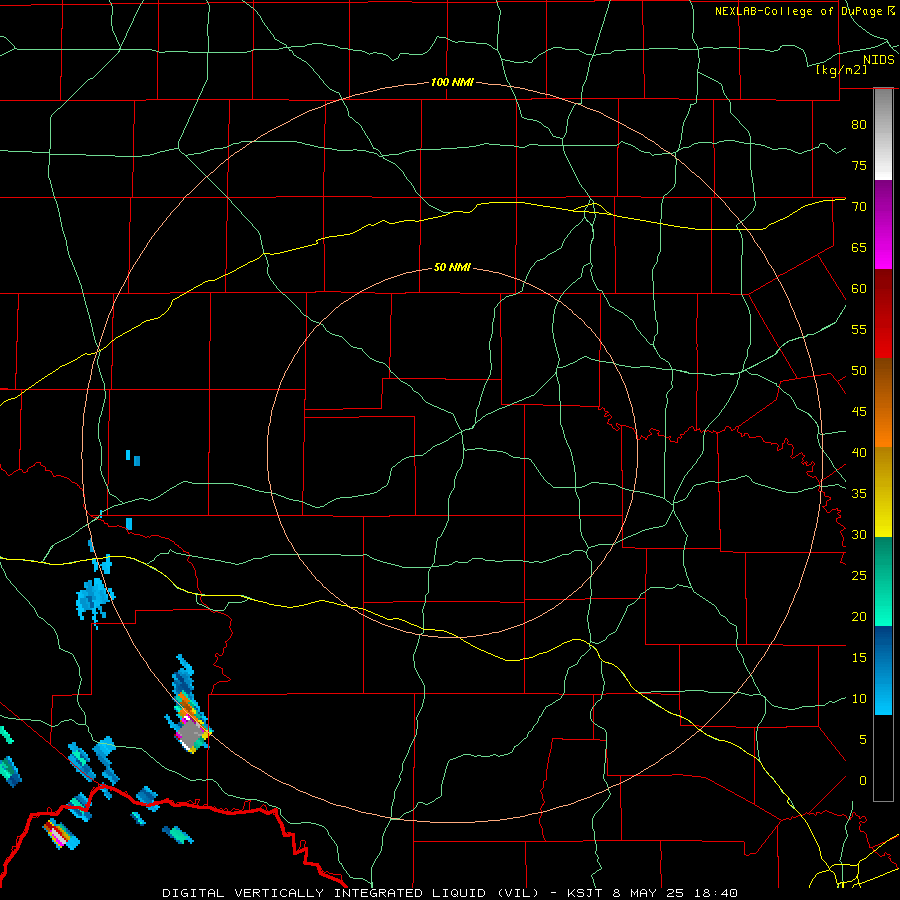
Task: Click the 0 value on the scale
Action: [x=862, y=781]
